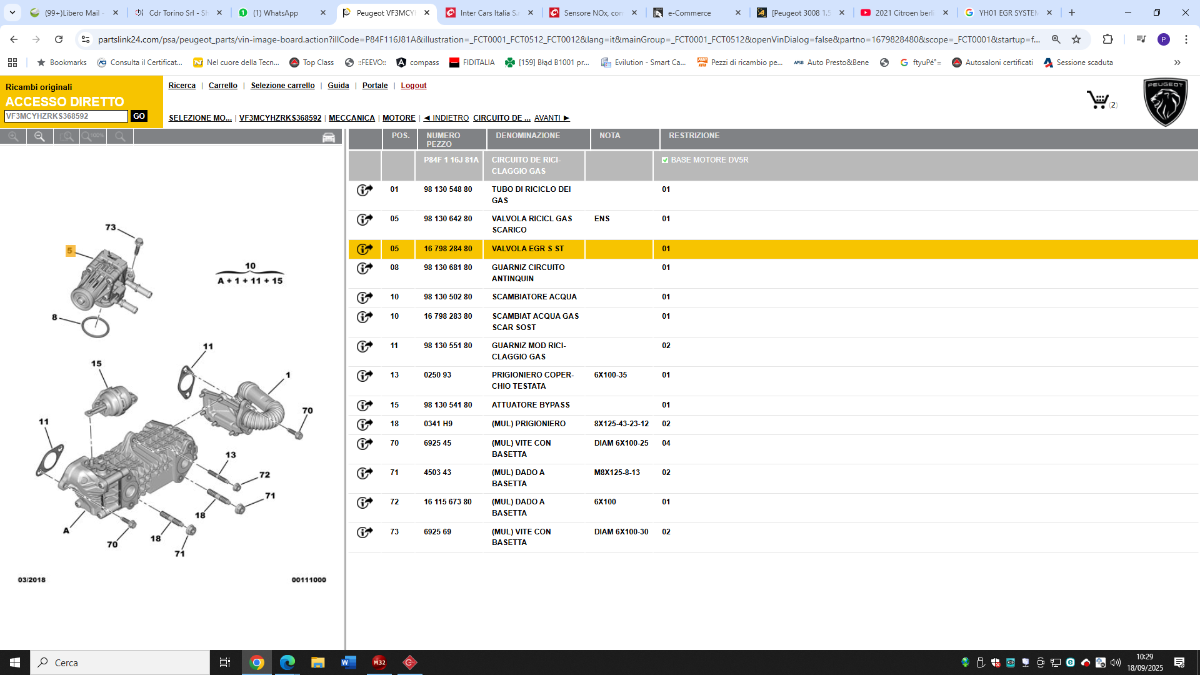Click the Windows Cerca search box
This screenshot has height=675, width=1200.
120,662
